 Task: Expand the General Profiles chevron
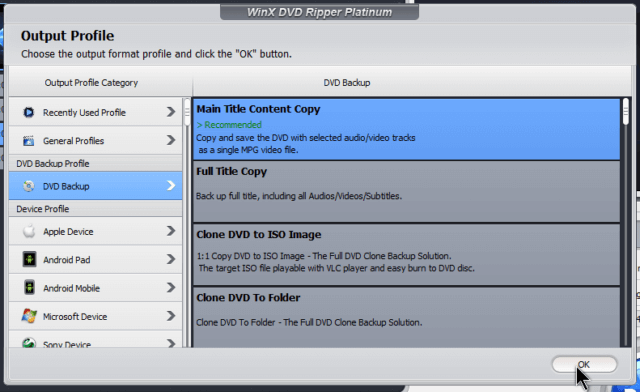[171, 140]
